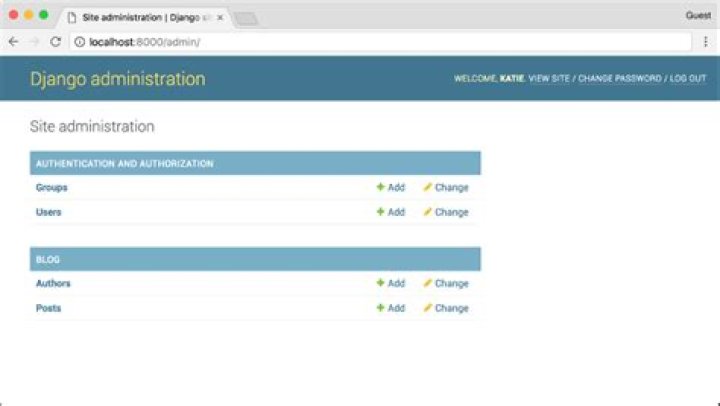Click the green plus icon for Users

click(380, 212)
